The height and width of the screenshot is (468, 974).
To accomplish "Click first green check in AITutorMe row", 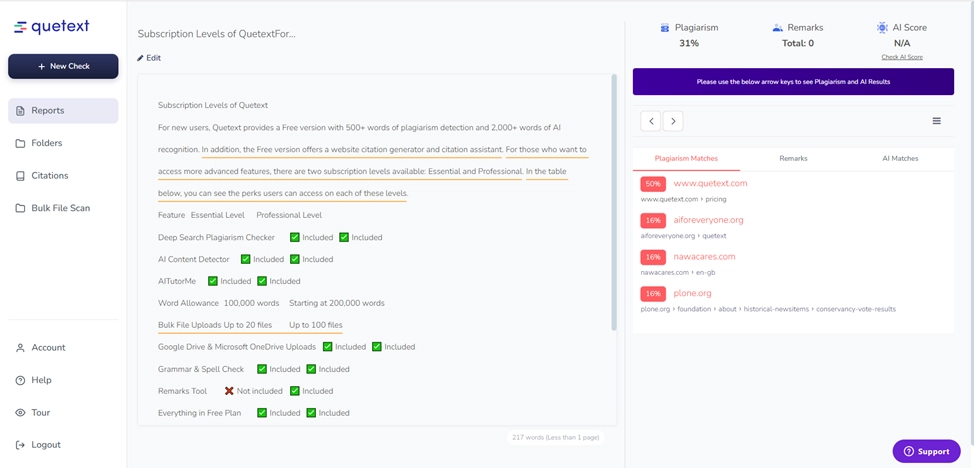I will coord(212,281).
